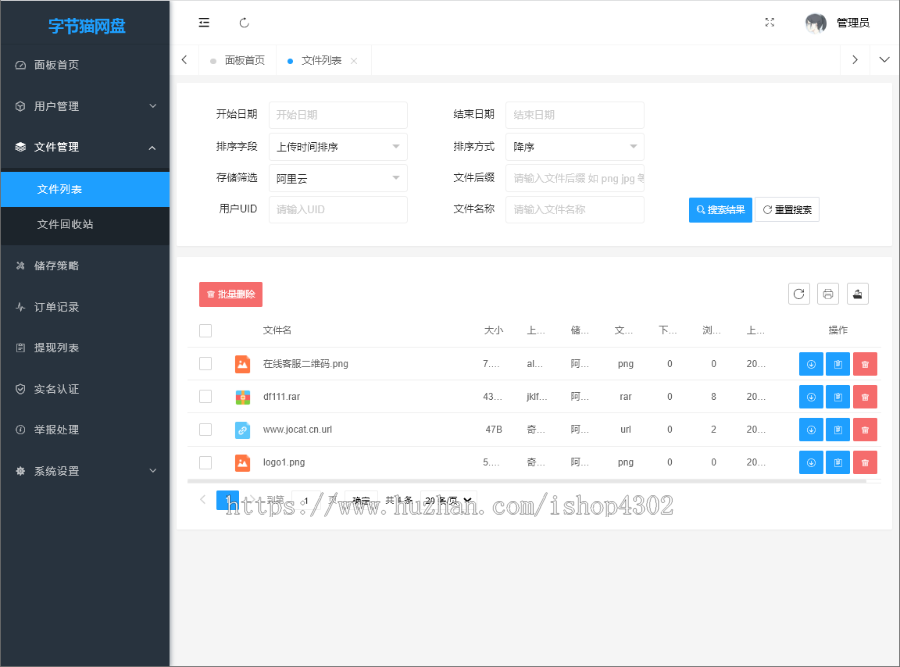Click the 重置搜索 reset button
900x667 pixels.
[787, 210]
